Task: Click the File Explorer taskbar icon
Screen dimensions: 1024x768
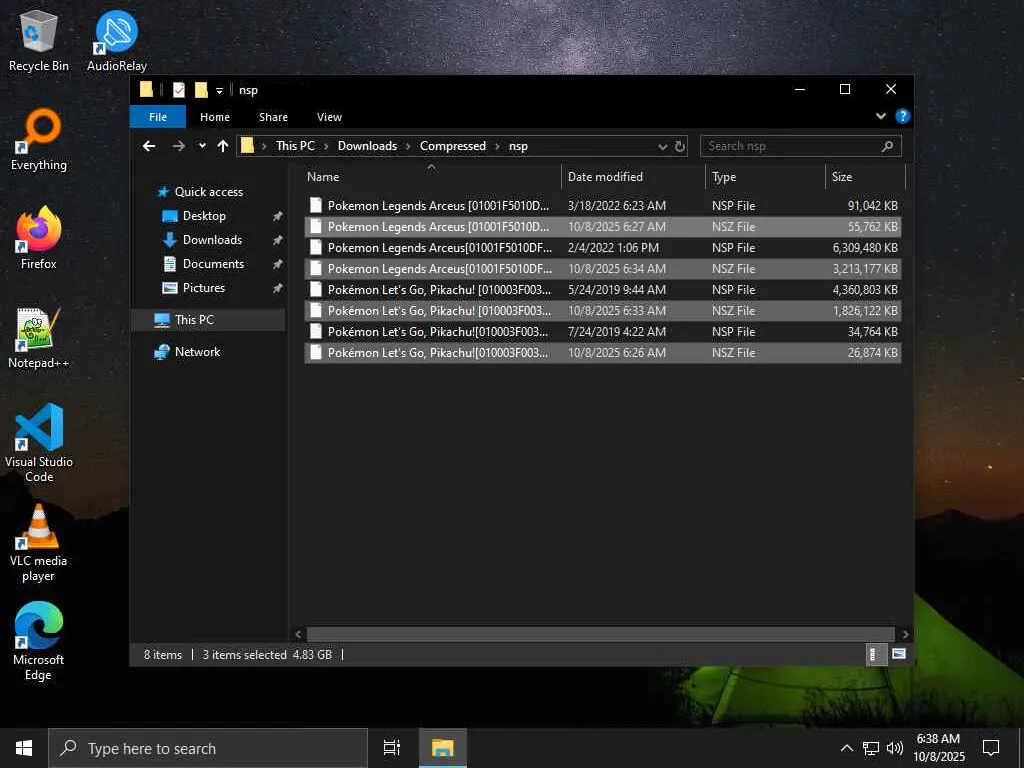Action: [443, 748]
